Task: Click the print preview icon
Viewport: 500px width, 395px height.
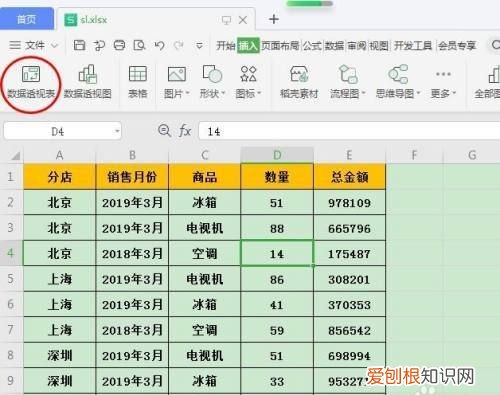Action: point(139,45)
